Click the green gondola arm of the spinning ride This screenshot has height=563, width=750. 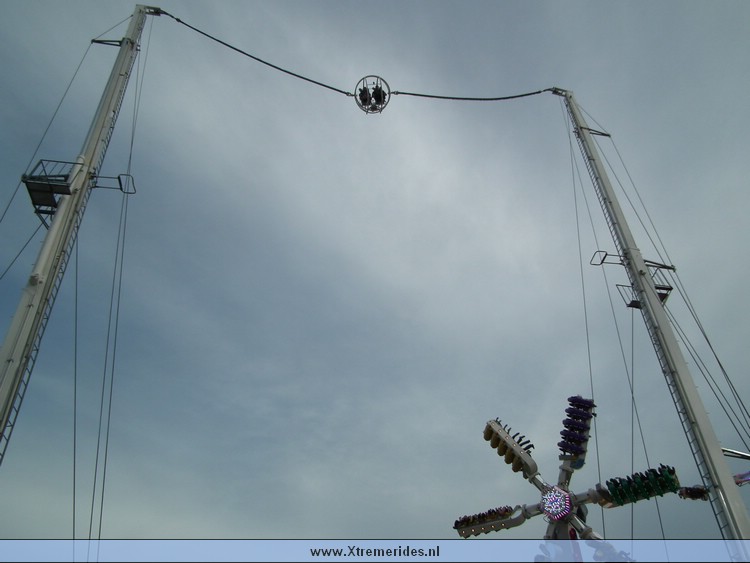point(640,485)
